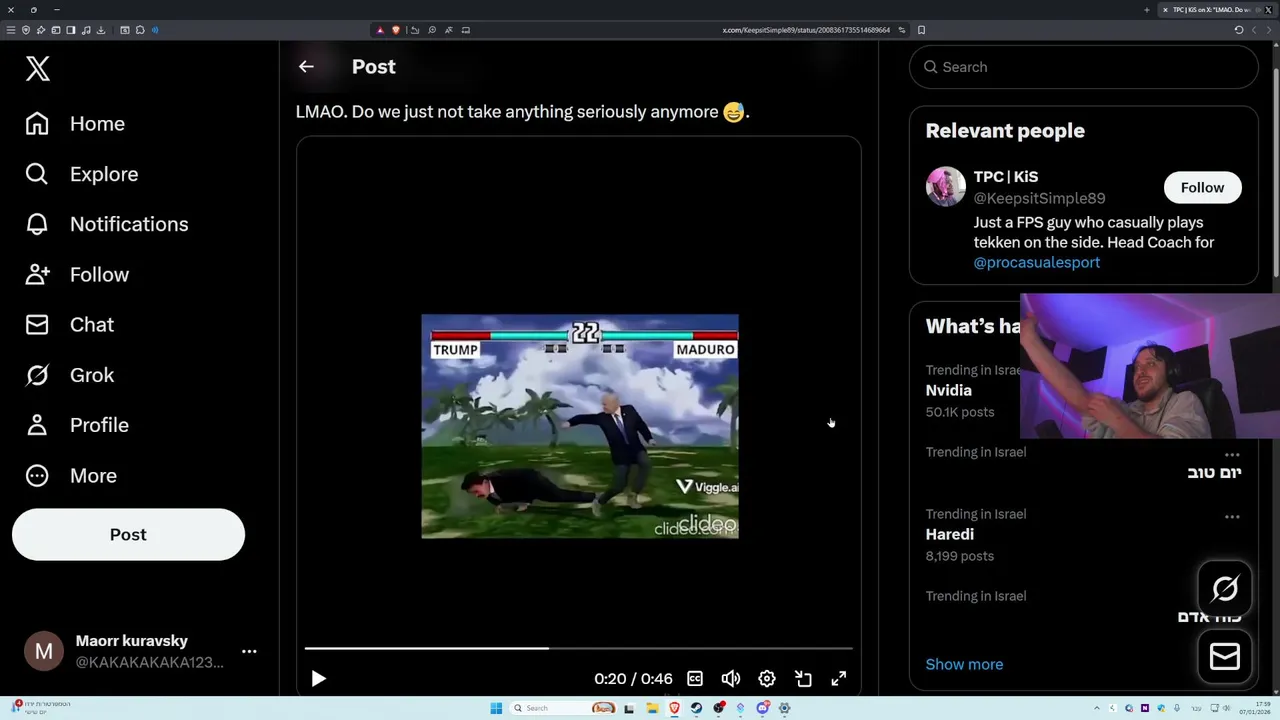Click Maorr kuravsky account avatar
Screen dimensions: 1280x720
44,652
